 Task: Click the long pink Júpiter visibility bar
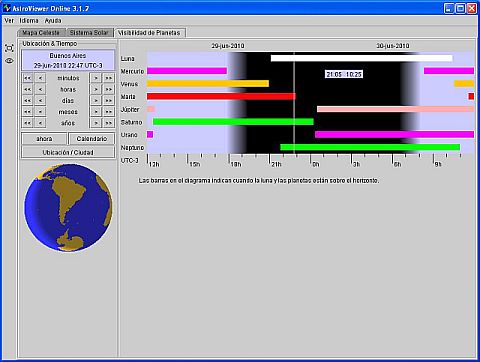[395, 109]
